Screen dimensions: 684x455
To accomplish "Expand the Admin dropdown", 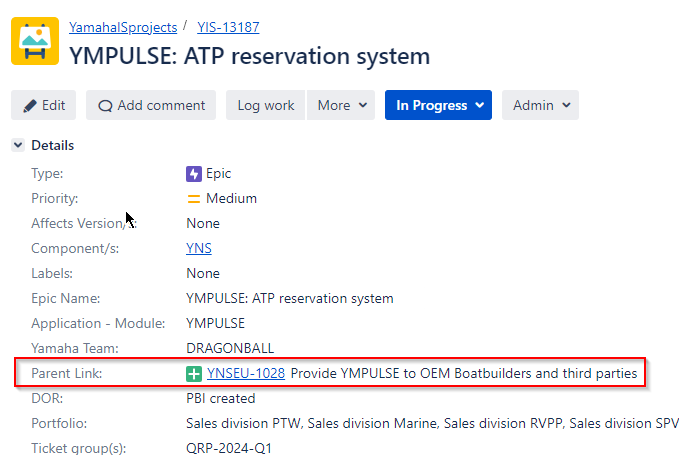I will 540,105.
